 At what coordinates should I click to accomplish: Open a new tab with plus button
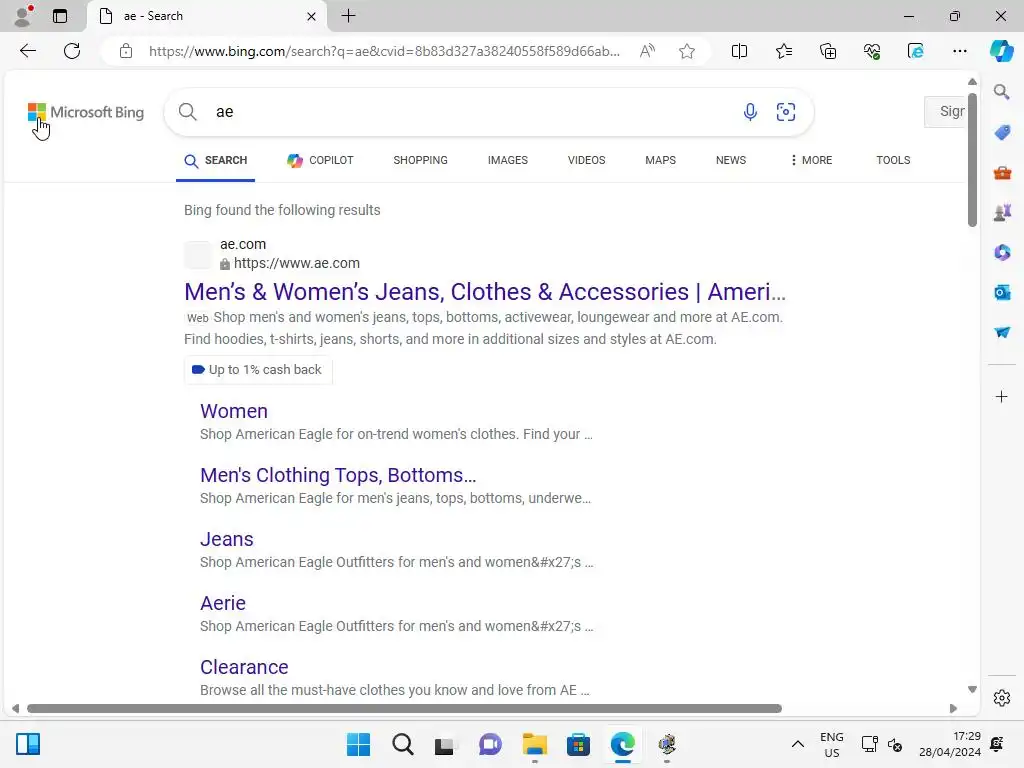point(349,16)
